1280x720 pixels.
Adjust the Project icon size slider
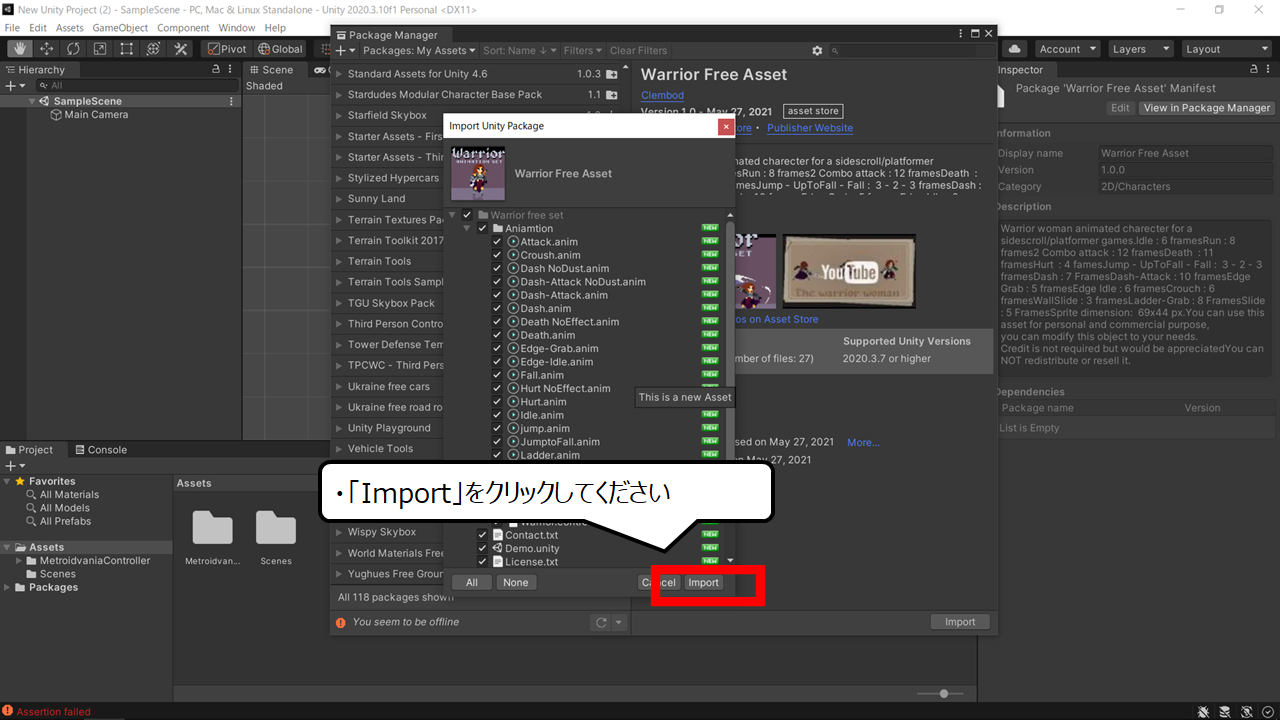click(x=942, y=694)
